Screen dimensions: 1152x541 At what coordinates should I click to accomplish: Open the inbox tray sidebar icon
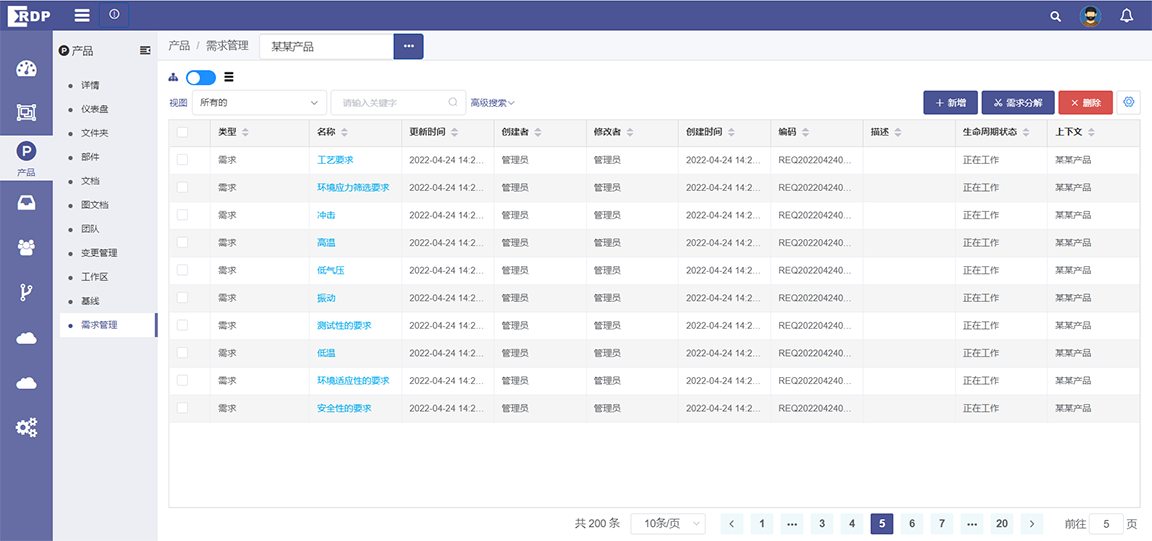26,203
